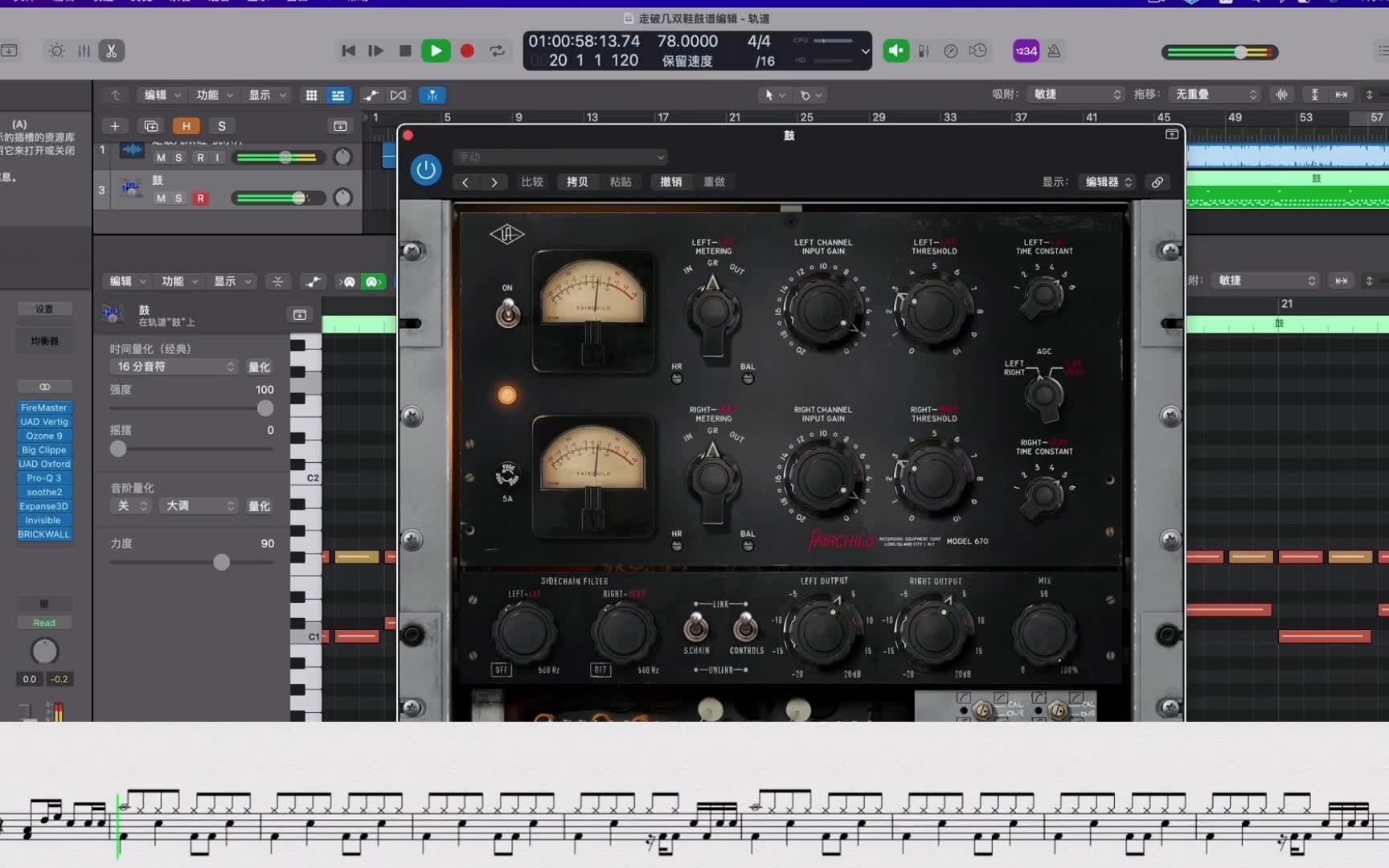
Task: Toggle Cycle mode in the transport bar
Action: pos(498,51)
